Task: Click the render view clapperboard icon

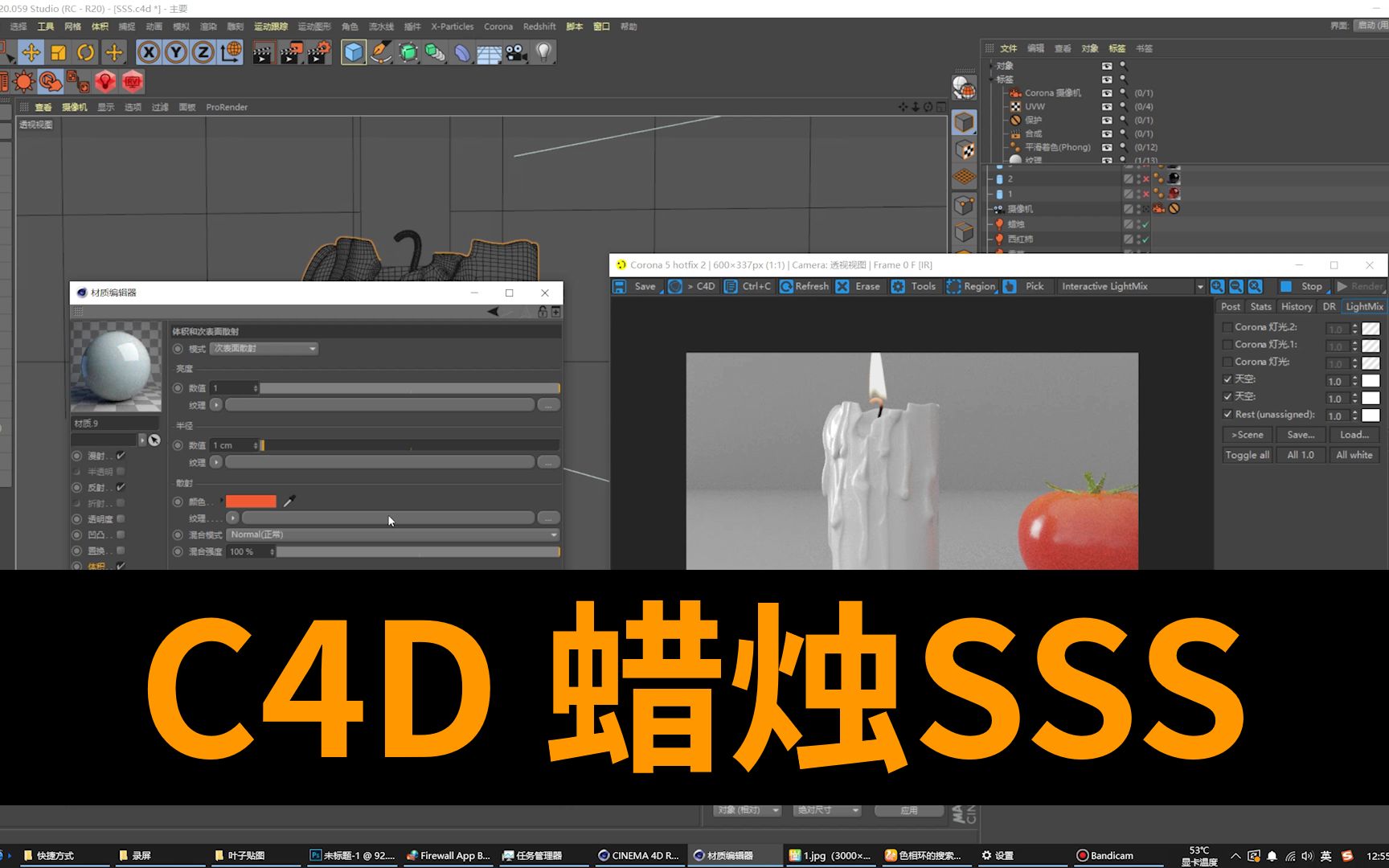Action: coord(264,53)
